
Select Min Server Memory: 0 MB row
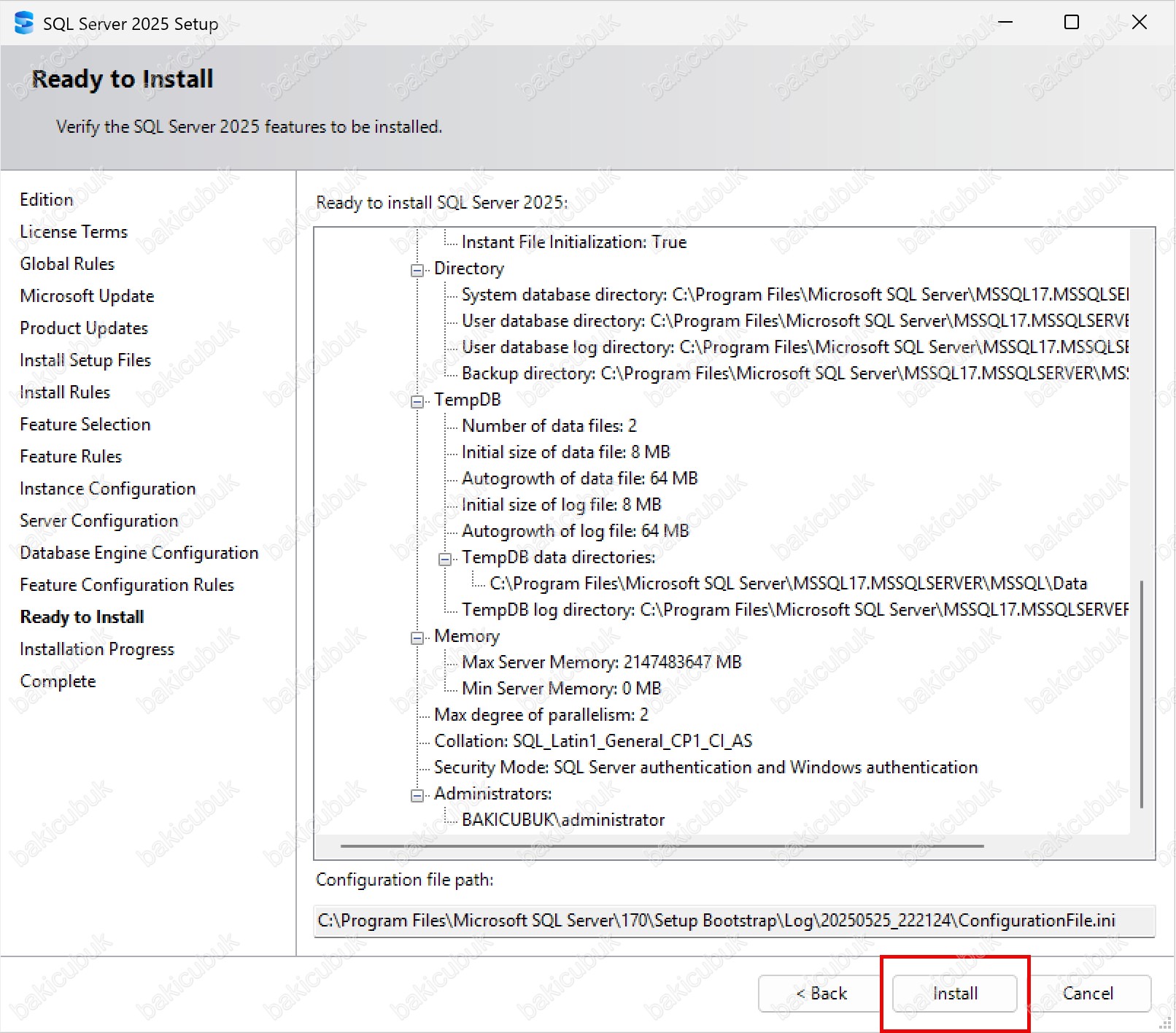(x=562, y=688)
